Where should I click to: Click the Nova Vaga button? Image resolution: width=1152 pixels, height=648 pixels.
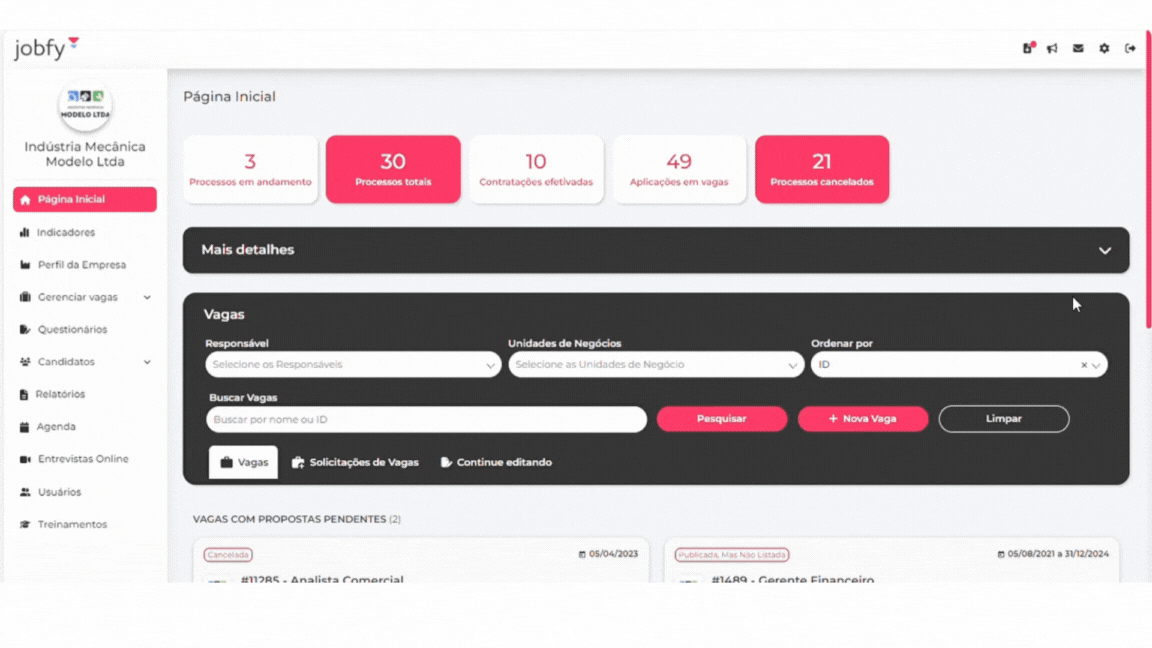click(x=862, y=419)
